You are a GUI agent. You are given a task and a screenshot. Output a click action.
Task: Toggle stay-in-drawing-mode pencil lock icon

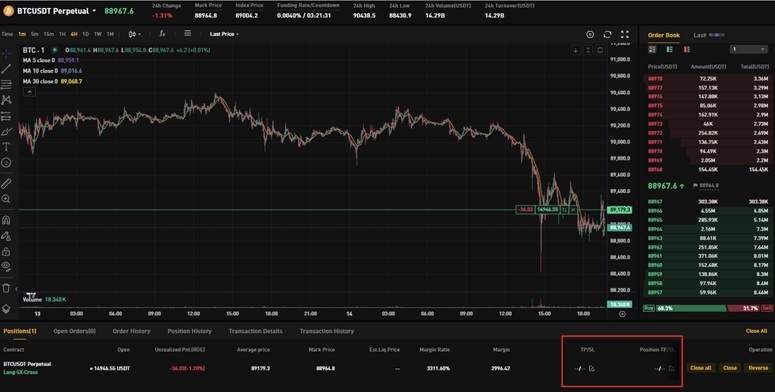pyautogui.click(x=6, y=236)
